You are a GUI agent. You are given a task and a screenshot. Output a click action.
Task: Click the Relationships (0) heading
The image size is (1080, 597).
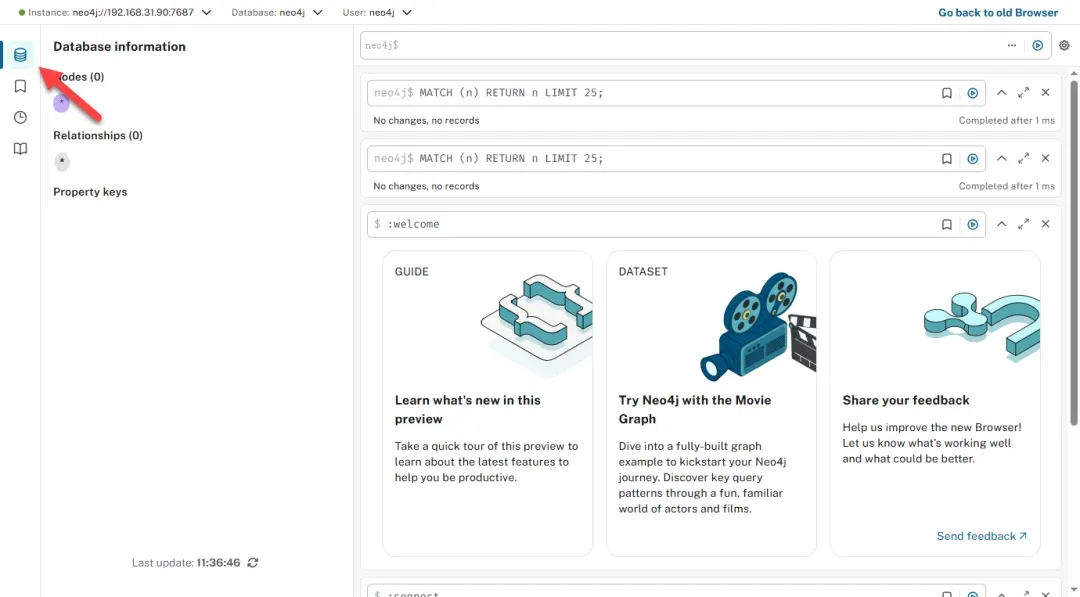98,136
